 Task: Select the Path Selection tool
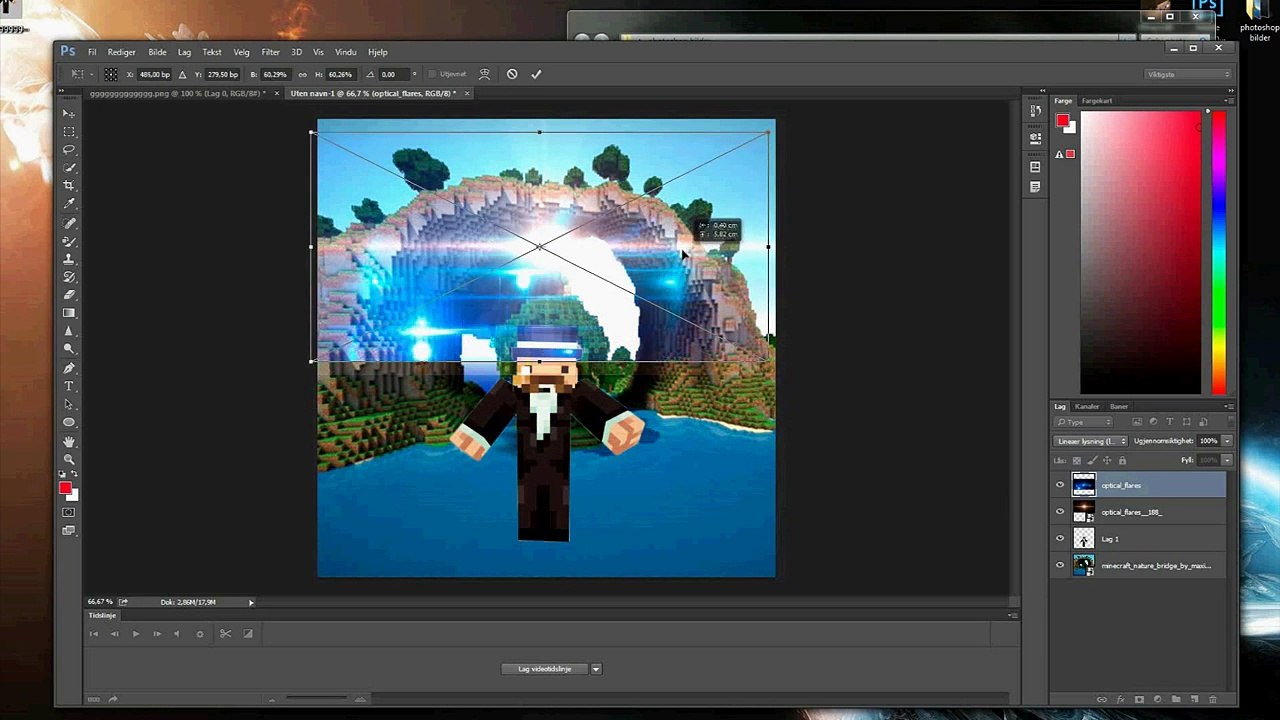pos(69,404)
